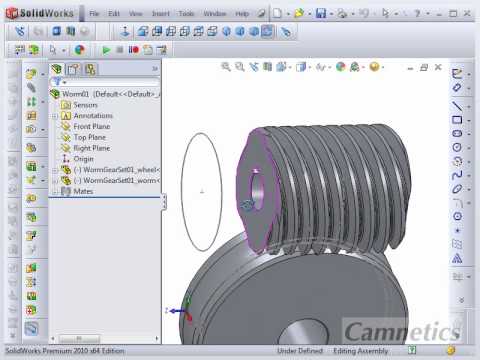The image size is (480, 360).
Task: Open the Window menu
Action: pyautogui.click(x=215, y=14)
